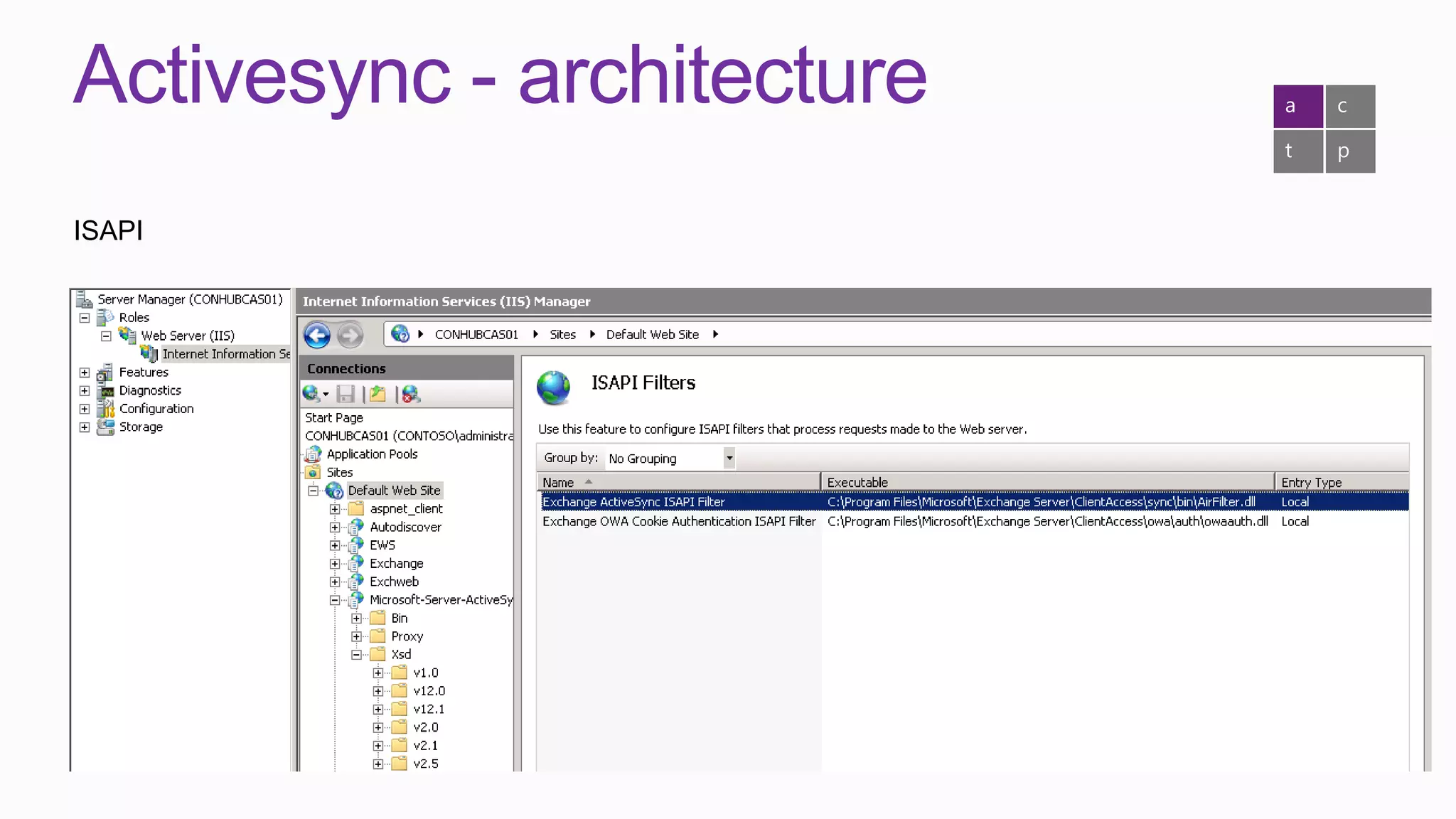Sort by the Name column header
Image resolution: width=1456 pixels, height=819 pixels.
pos(679,482)
